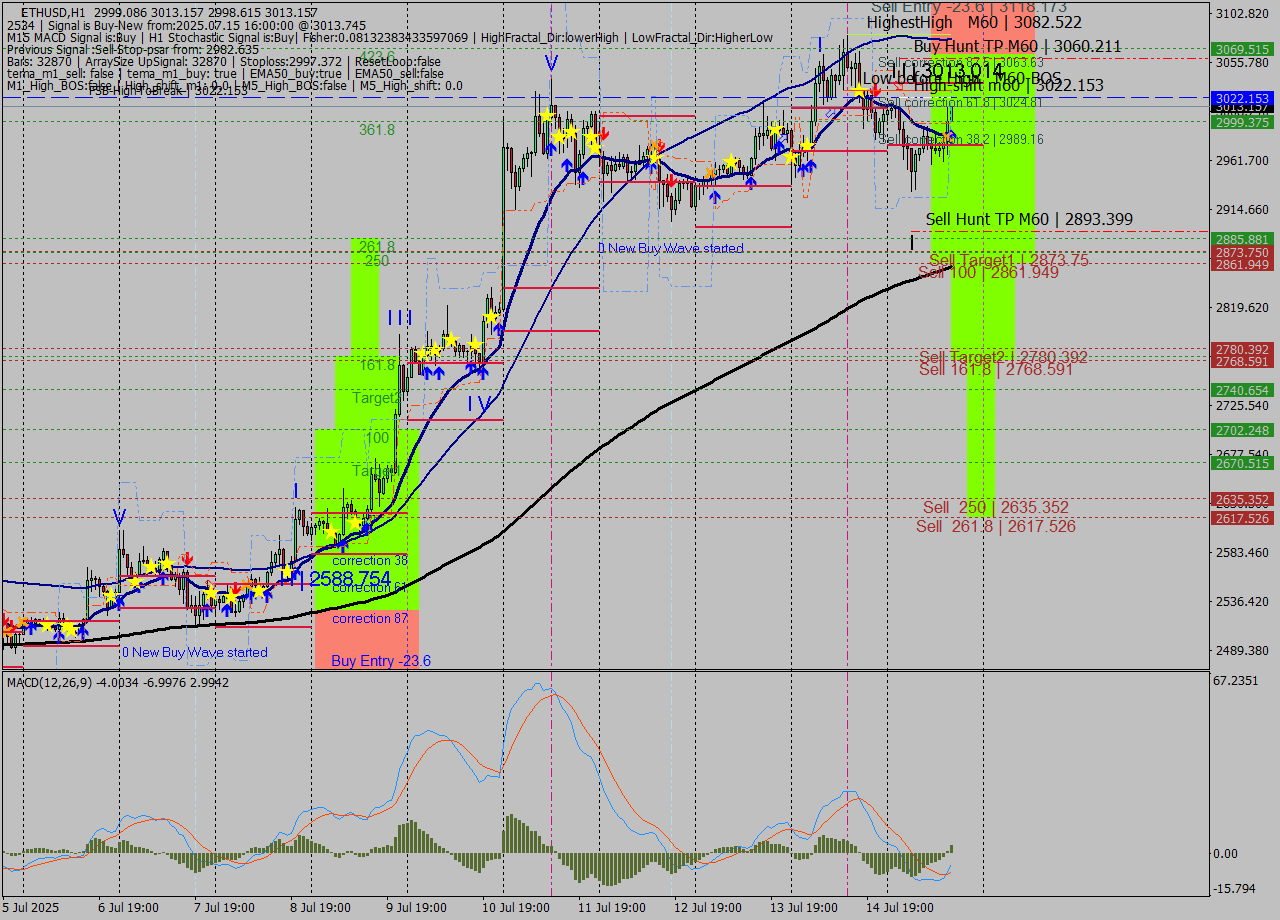The width and height of the screenshot is (1280, 920).
Task: Click the HighestHigh M60 3082.522 text label
Action: pyautogui.click(x=976, y=22)
